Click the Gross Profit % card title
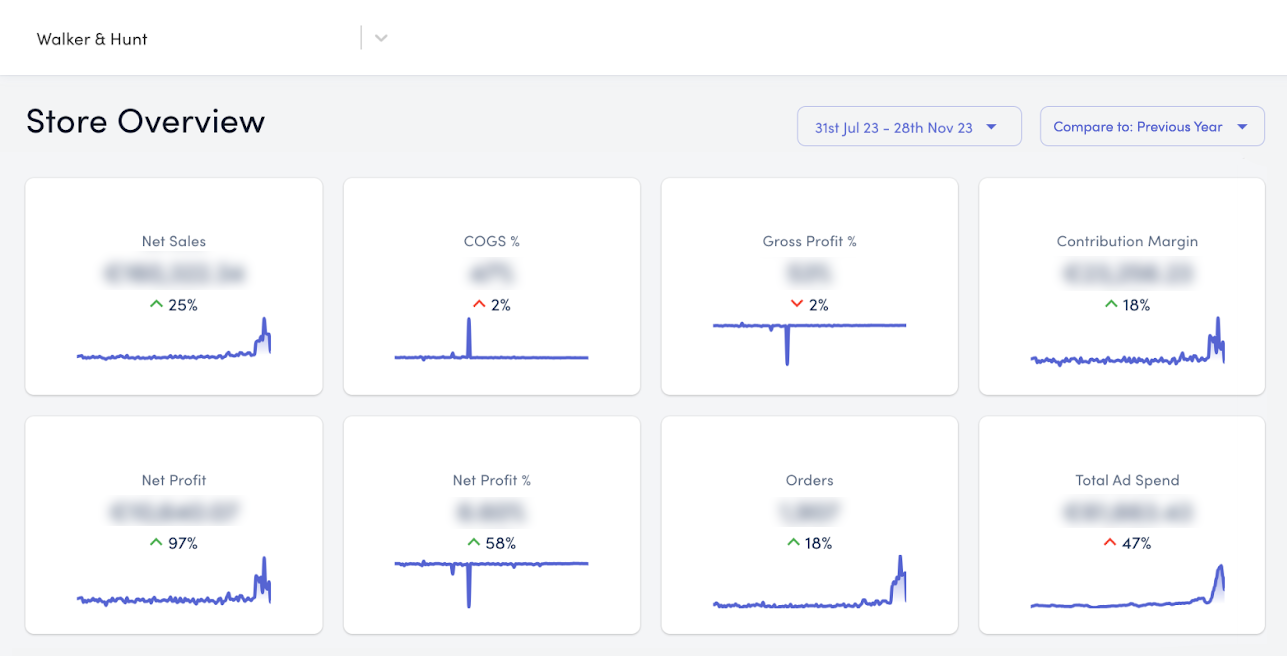Image resolution: width=1287 pixels, height=656 pixels. click(x=809, y=241)
